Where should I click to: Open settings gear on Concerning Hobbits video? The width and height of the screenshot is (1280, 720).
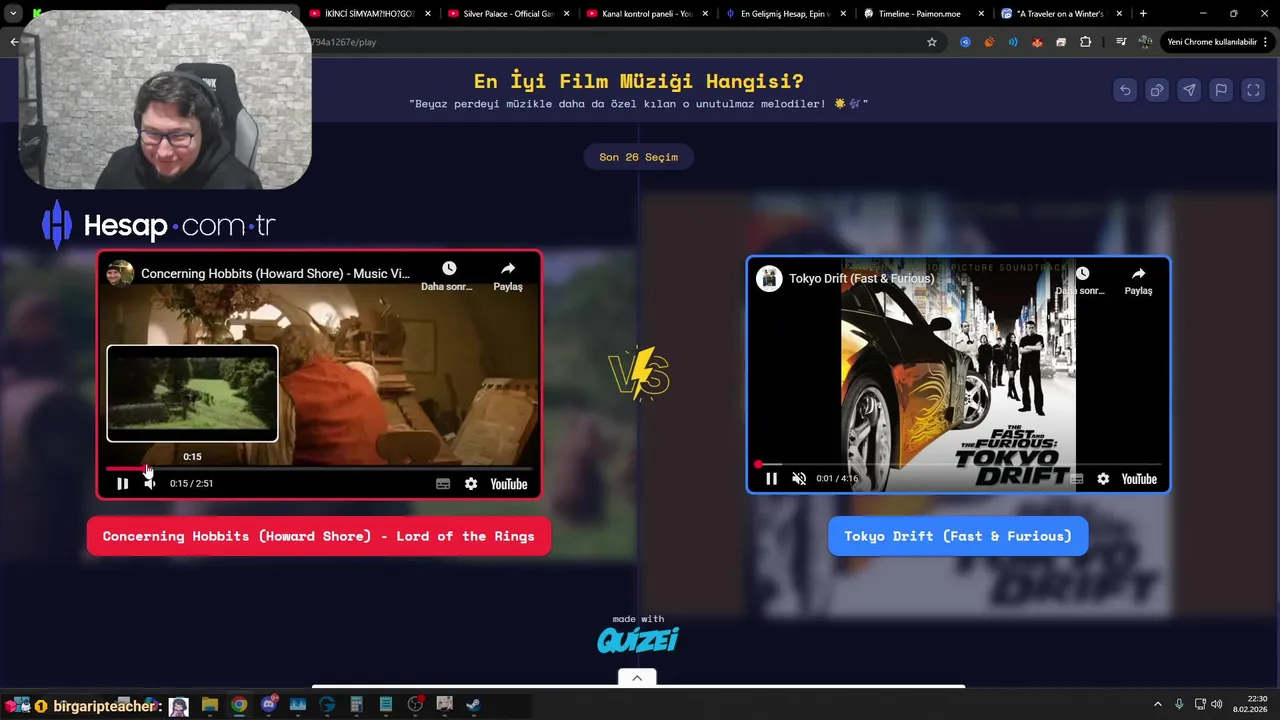pyautogui.click(x=471, y=484)
